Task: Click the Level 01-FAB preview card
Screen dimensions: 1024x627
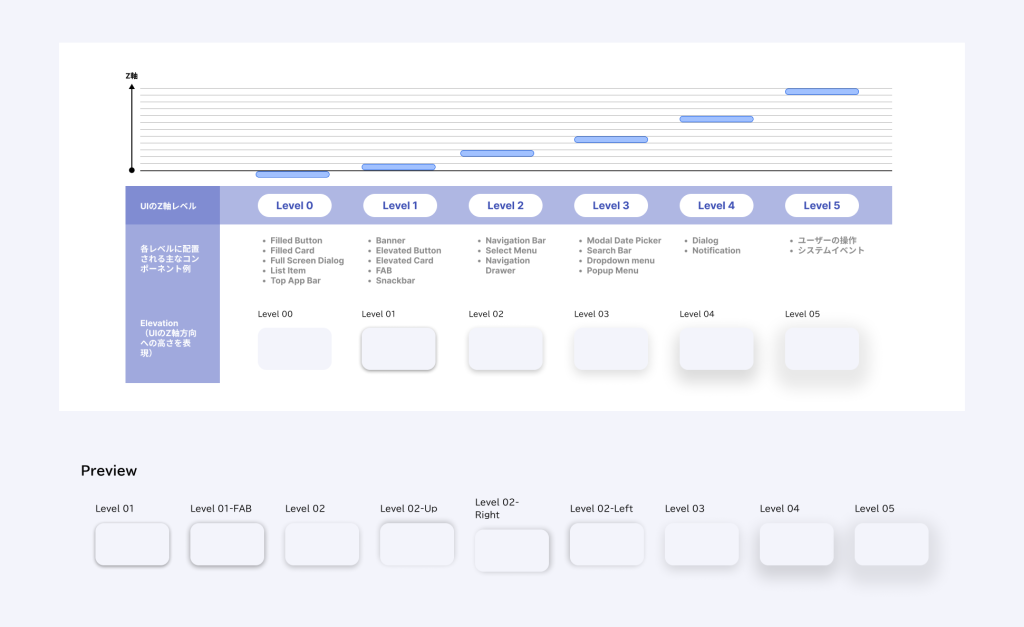Action: pyautogui.click(x=227, y=544)
